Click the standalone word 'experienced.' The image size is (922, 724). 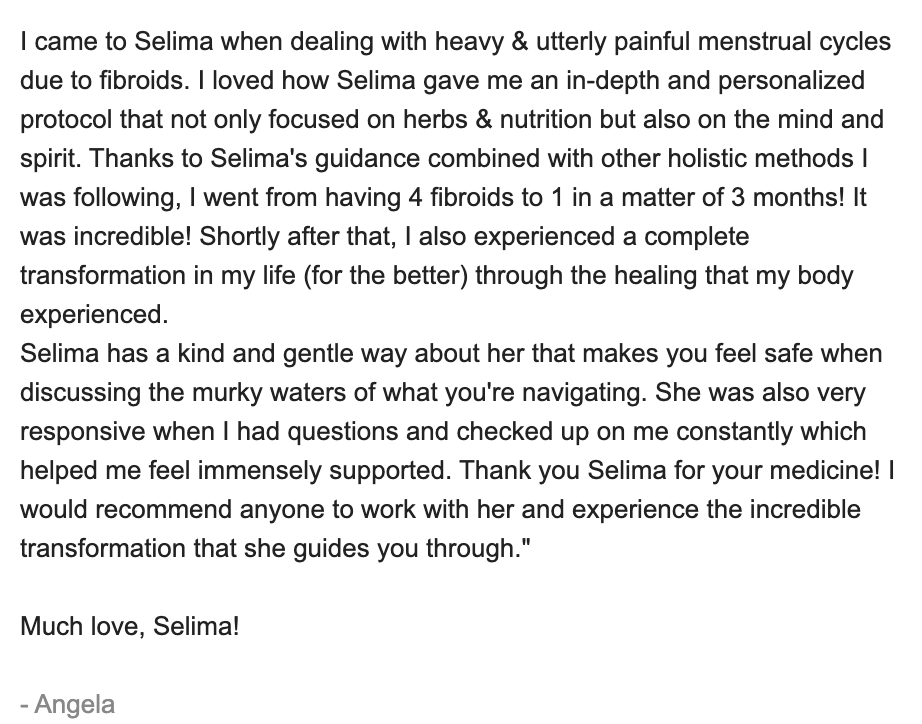pos(94,315)
